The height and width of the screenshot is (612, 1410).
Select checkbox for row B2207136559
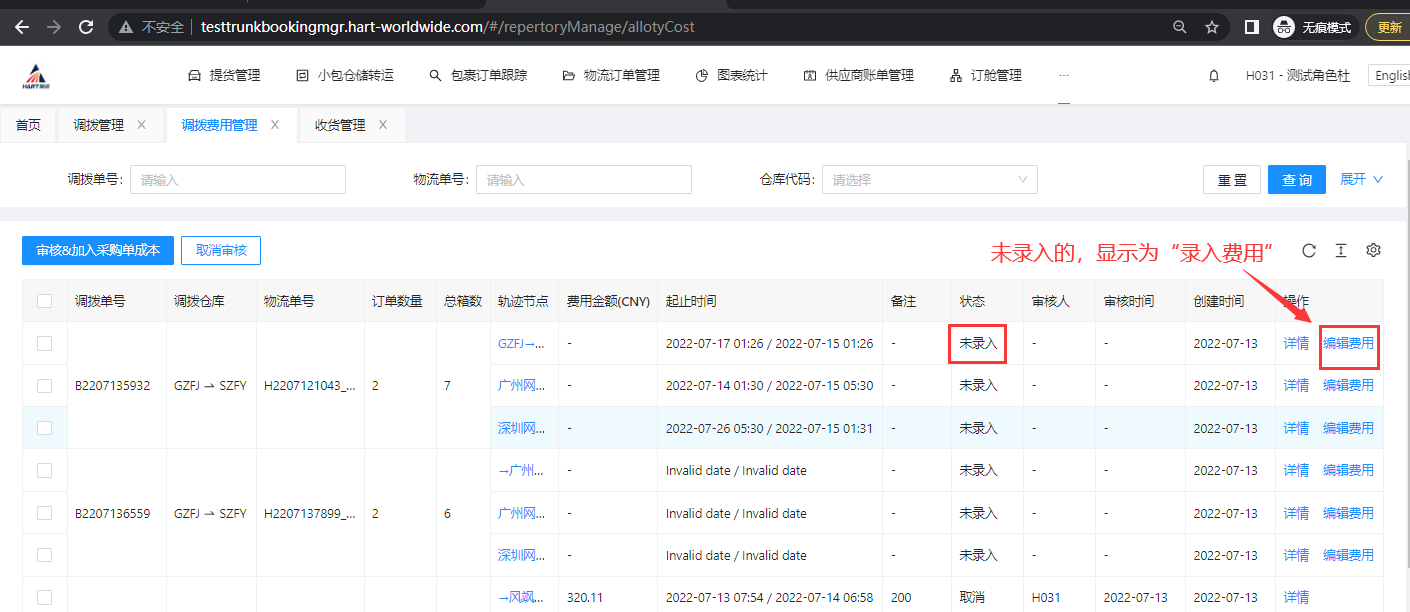[44, 513]
